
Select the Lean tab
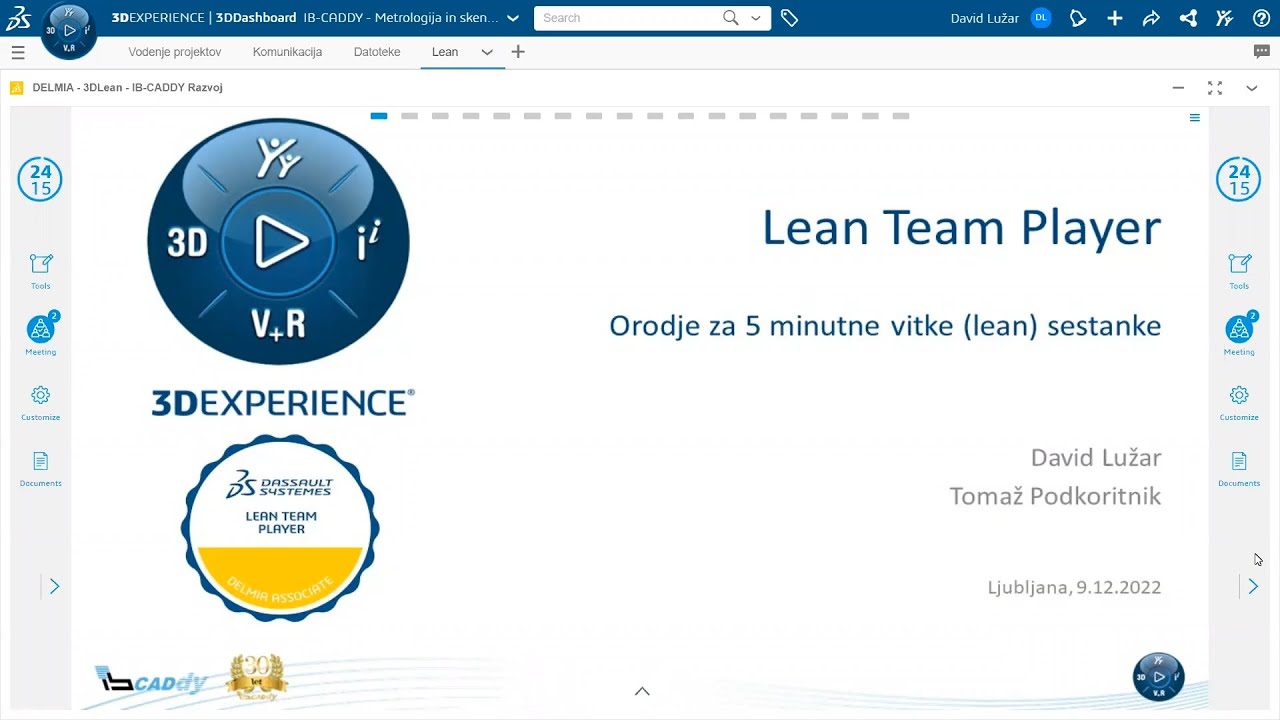(x=445, y=52)
